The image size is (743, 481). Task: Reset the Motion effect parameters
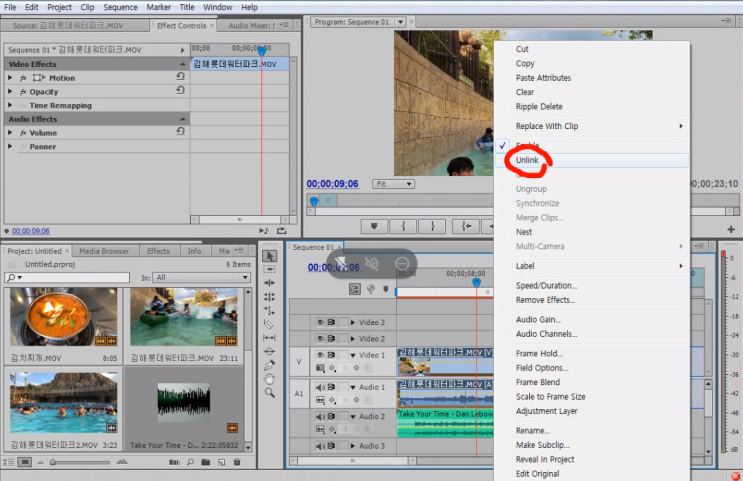(180, 77)
